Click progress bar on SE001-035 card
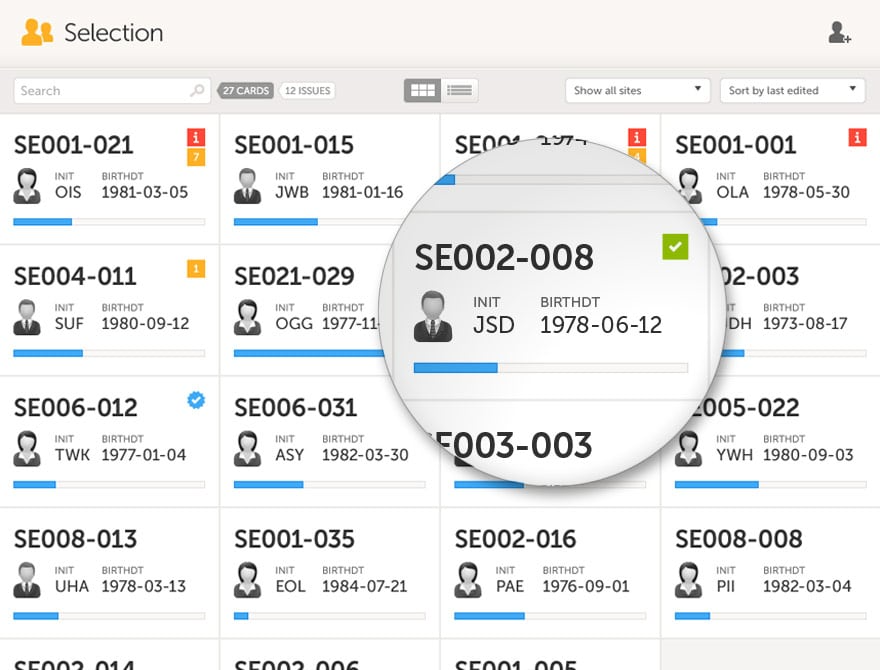Screen dimensions: 880x670 pos(329,616)
